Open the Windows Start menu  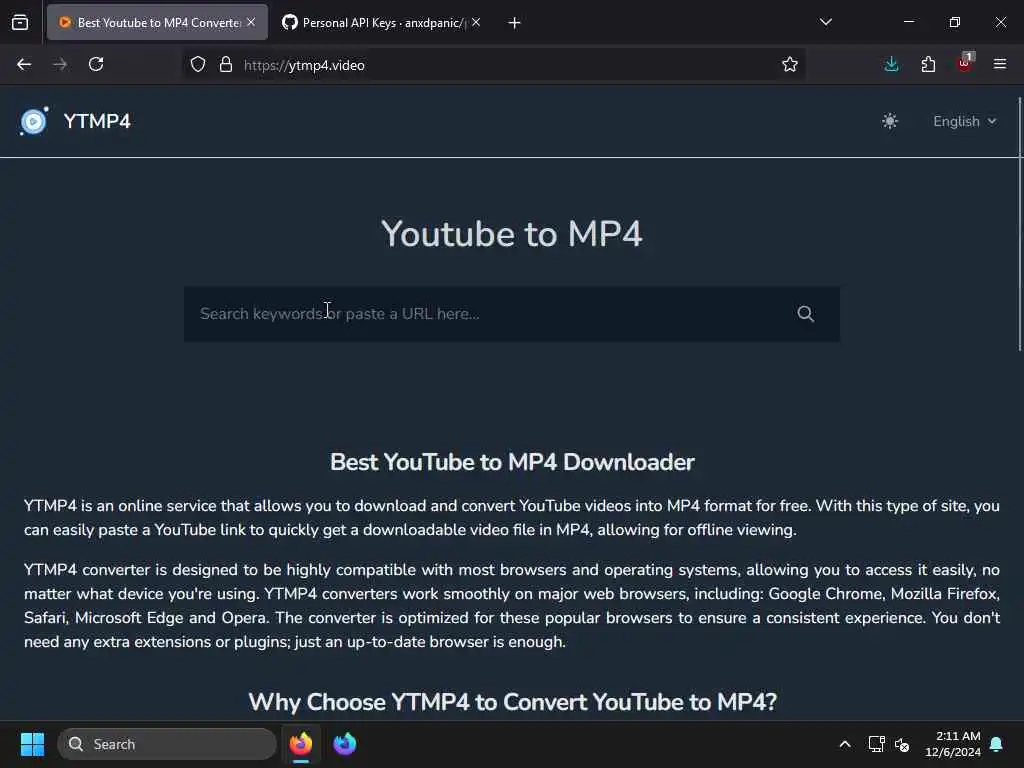tap(33, 744)
